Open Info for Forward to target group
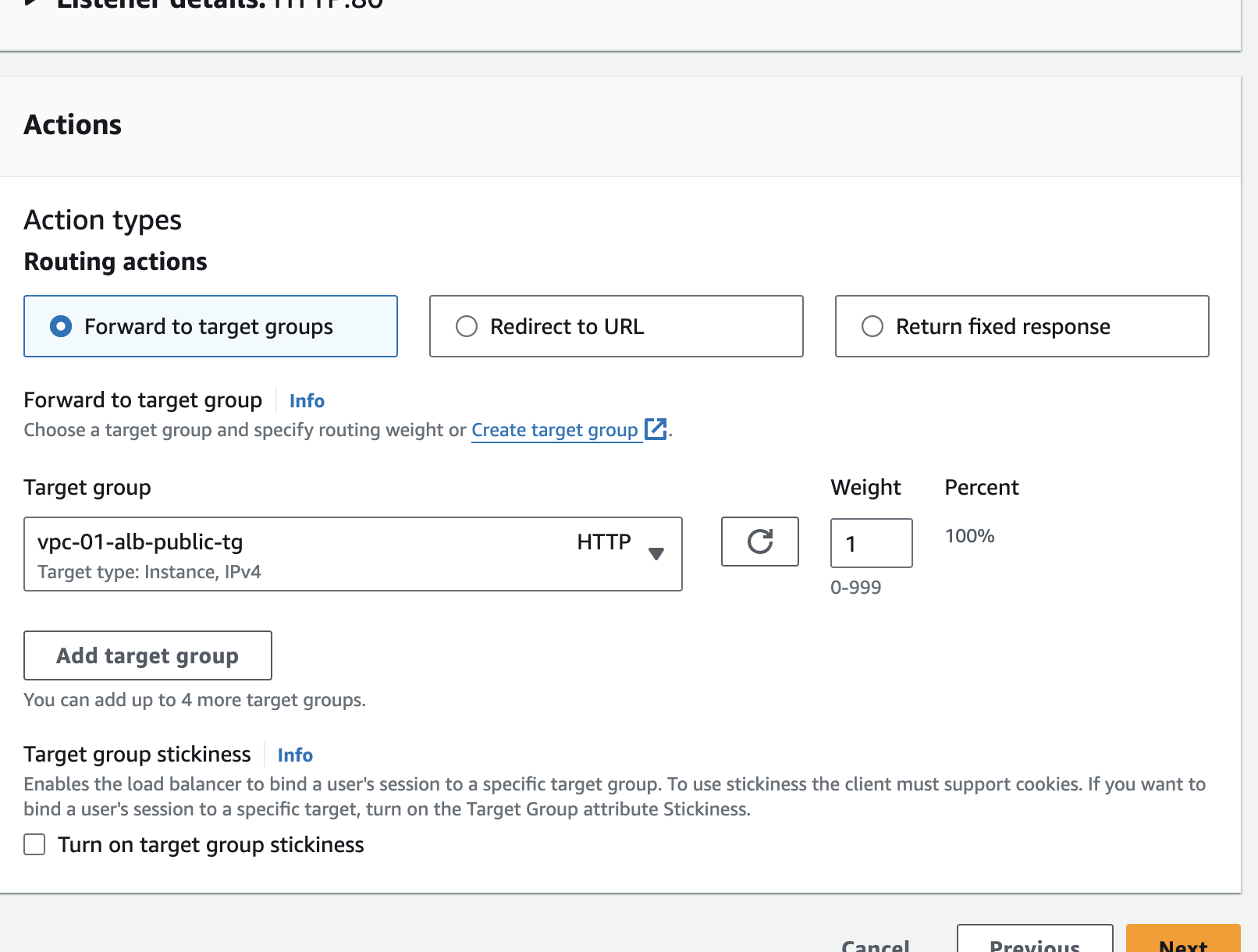This screenshot has height=952, width=1258. (x=307, y=401)
